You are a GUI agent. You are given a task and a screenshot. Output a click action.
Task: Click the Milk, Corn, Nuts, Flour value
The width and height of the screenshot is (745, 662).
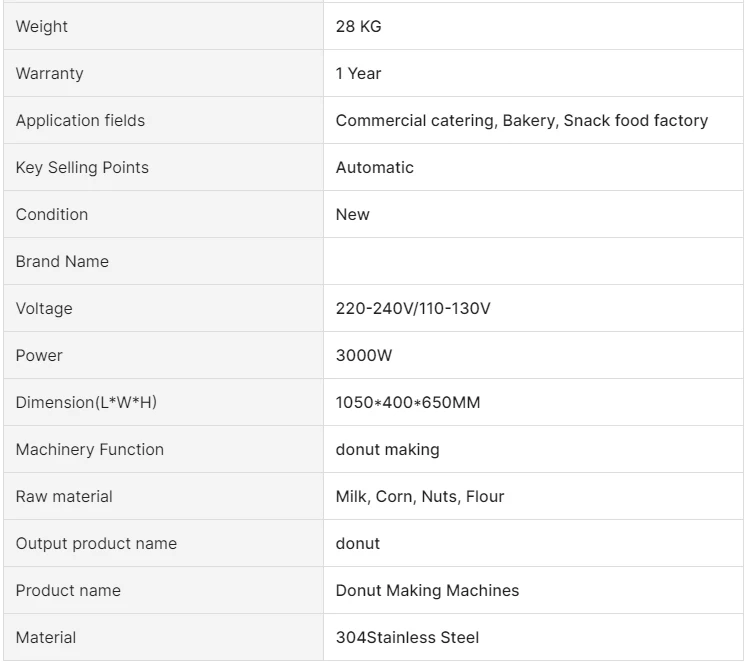[x=420, y=497]
